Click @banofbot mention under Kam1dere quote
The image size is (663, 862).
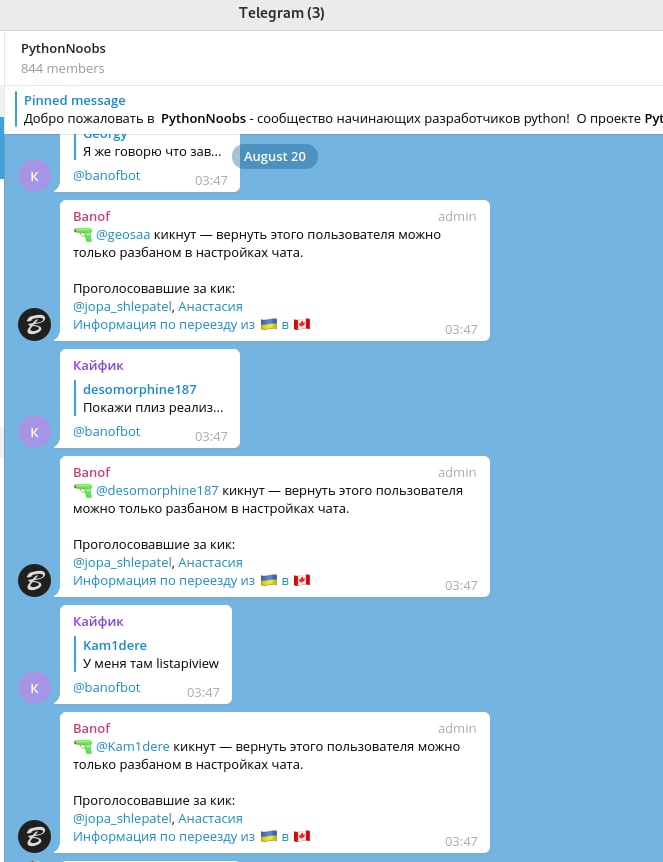point(107,687)
